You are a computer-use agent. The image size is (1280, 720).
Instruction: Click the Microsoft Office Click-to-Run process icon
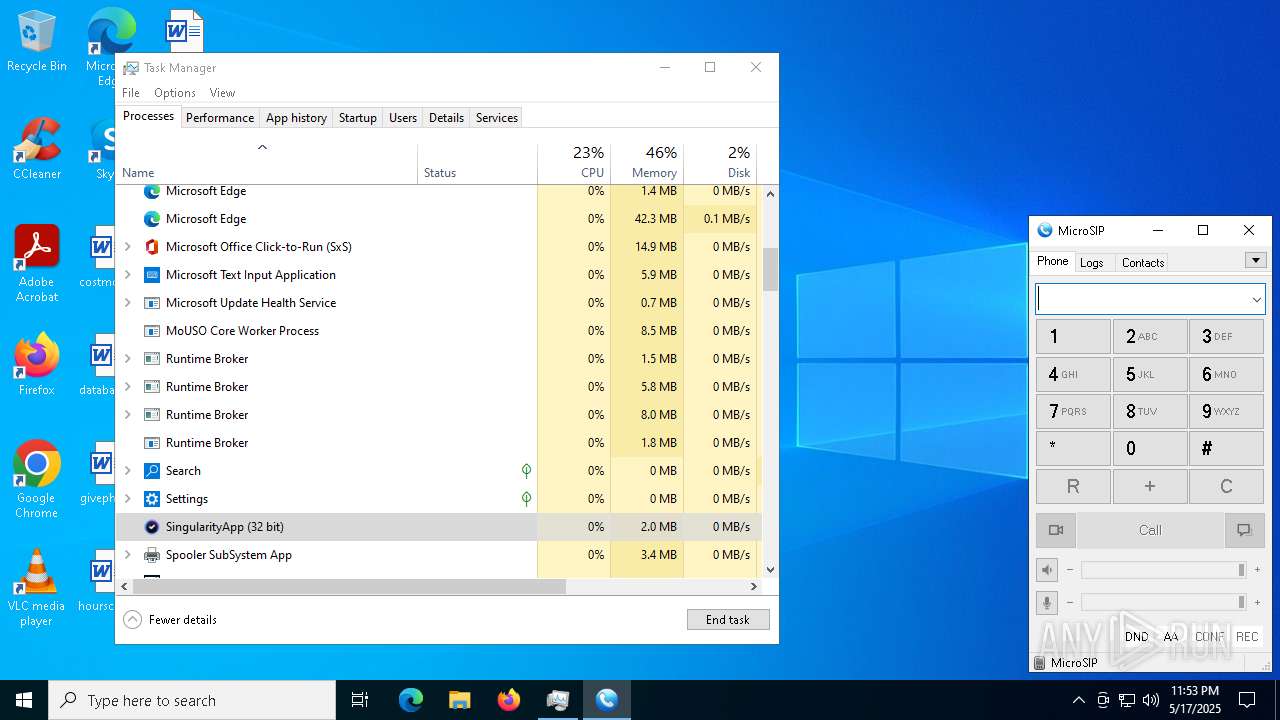point(152,247)
